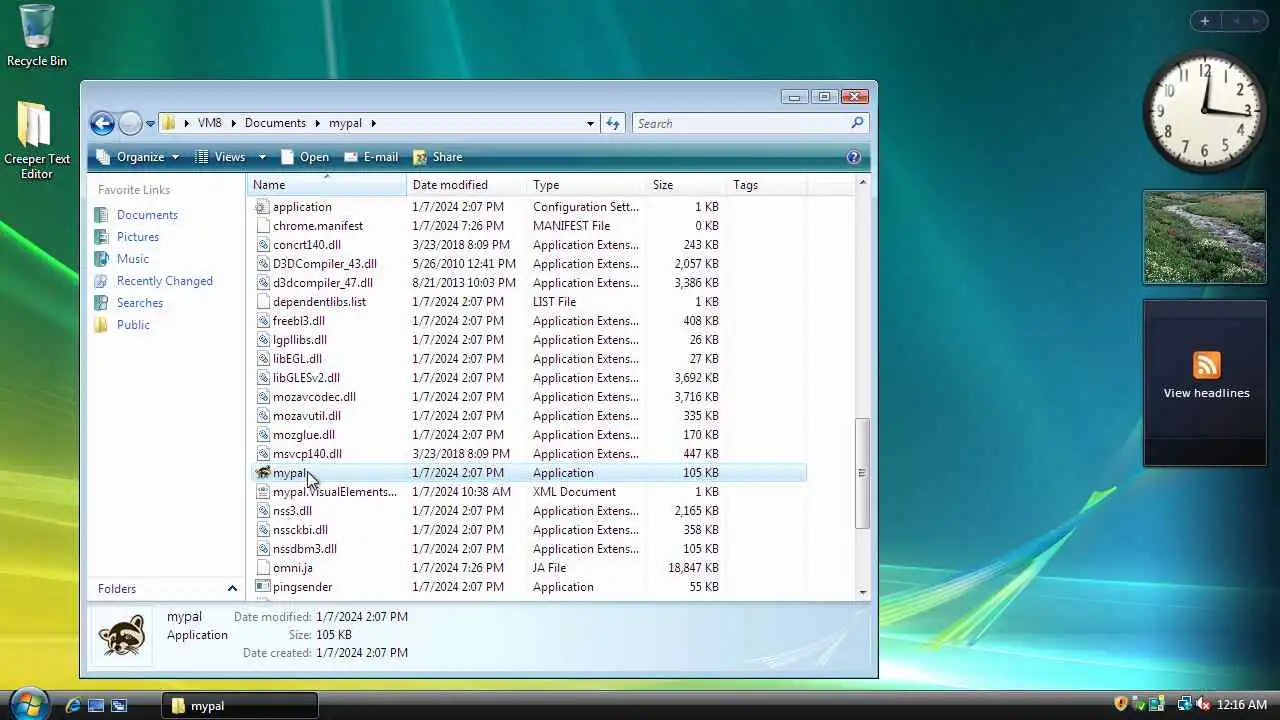
Task: Go back with the Explorer Back arrow
Action: point(102,123)
